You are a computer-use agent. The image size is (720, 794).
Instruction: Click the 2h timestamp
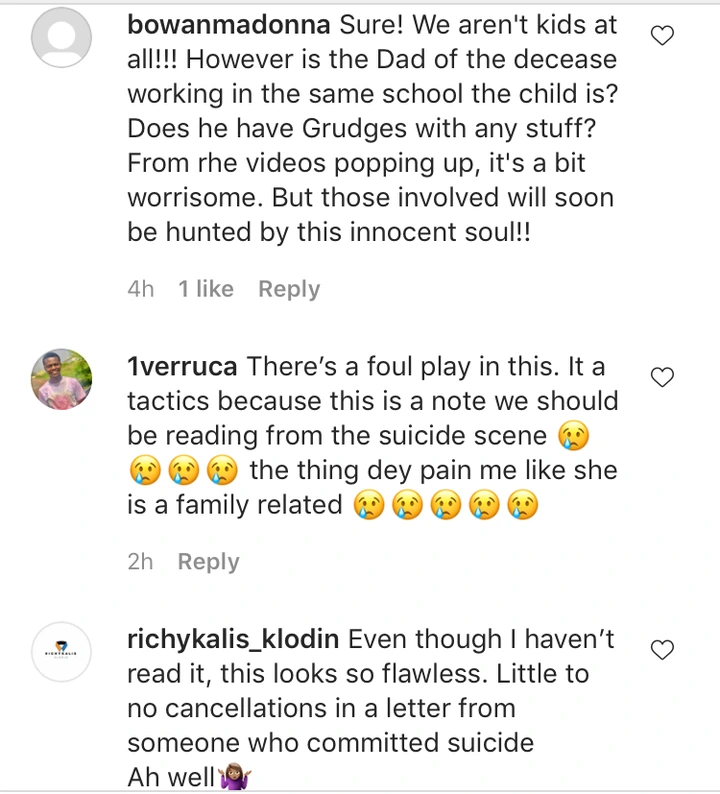coord(141,562)
